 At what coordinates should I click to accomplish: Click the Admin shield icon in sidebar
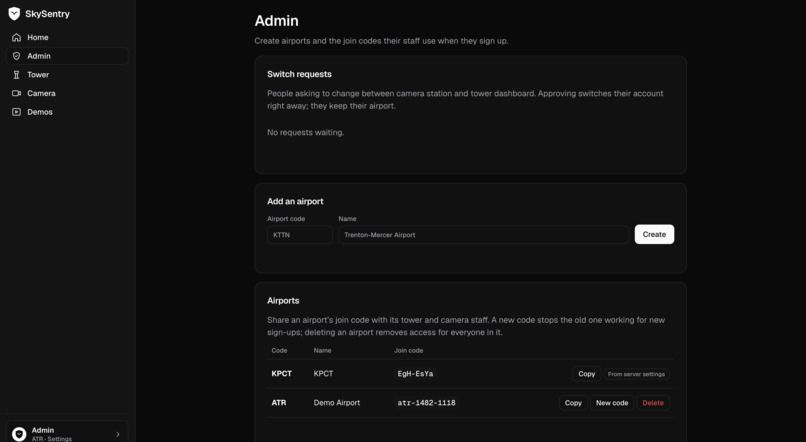[x=16, y=56]
